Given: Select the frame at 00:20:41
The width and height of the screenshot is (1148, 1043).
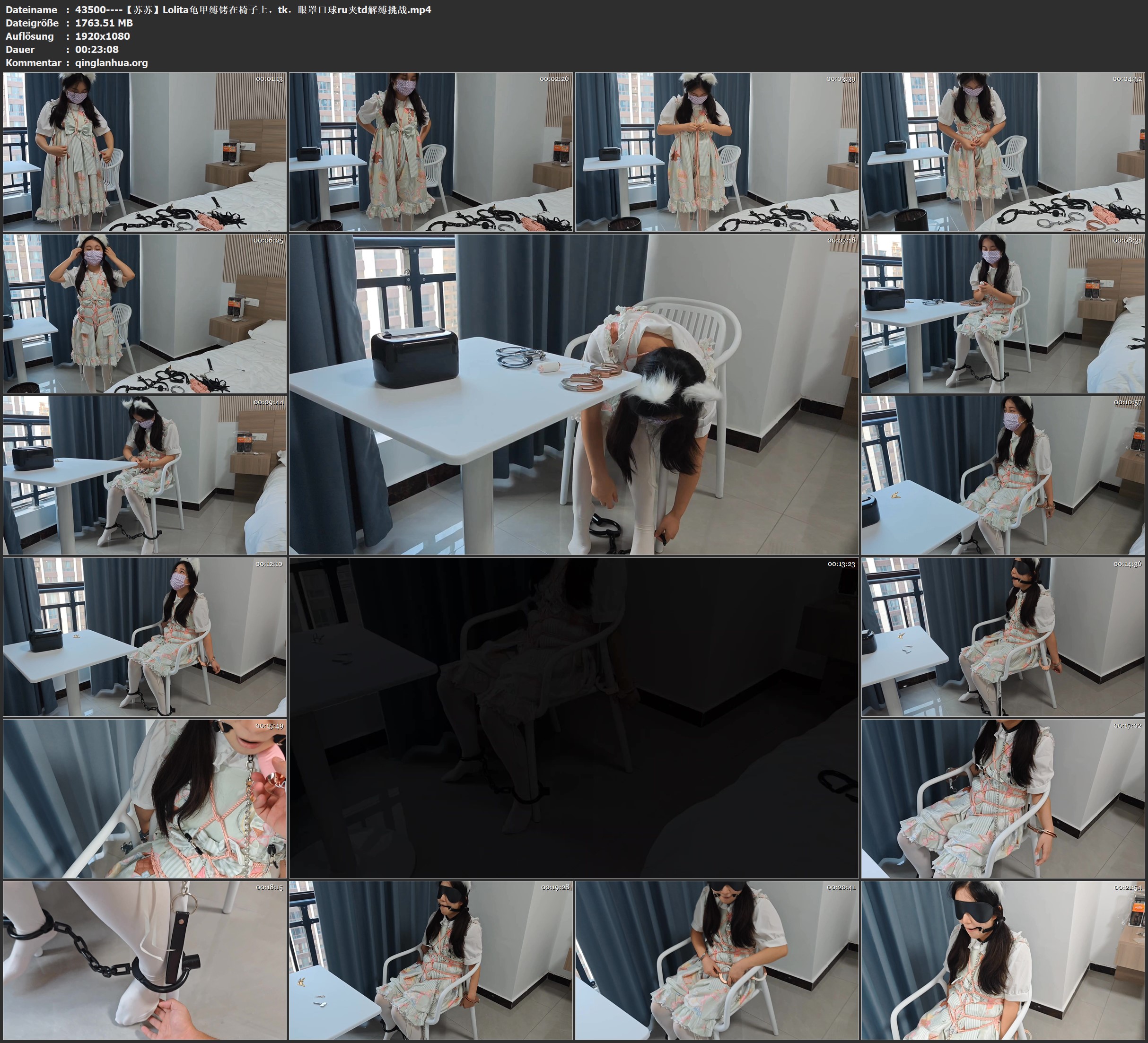Looking at the screenshot, I should point(717,960).
